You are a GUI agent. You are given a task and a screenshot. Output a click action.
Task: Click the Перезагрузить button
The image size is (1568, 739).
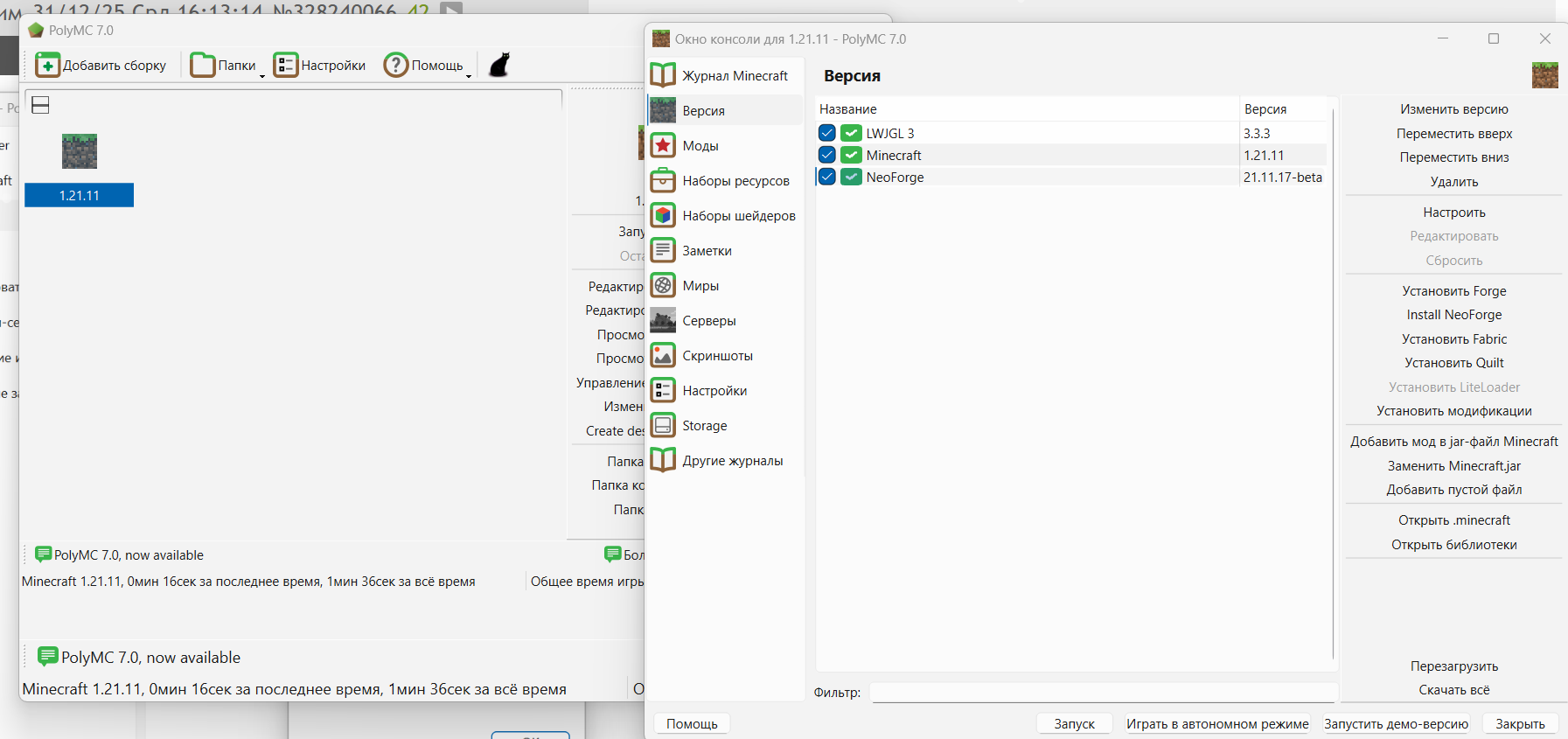(x=1453, y=666)
